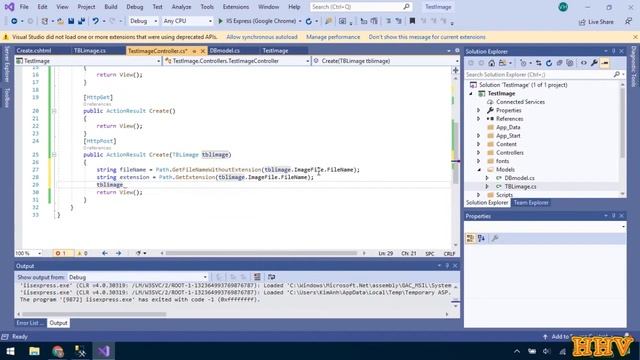Toggle Preview Selected Items in Solution Explorer

click(605, 63)
